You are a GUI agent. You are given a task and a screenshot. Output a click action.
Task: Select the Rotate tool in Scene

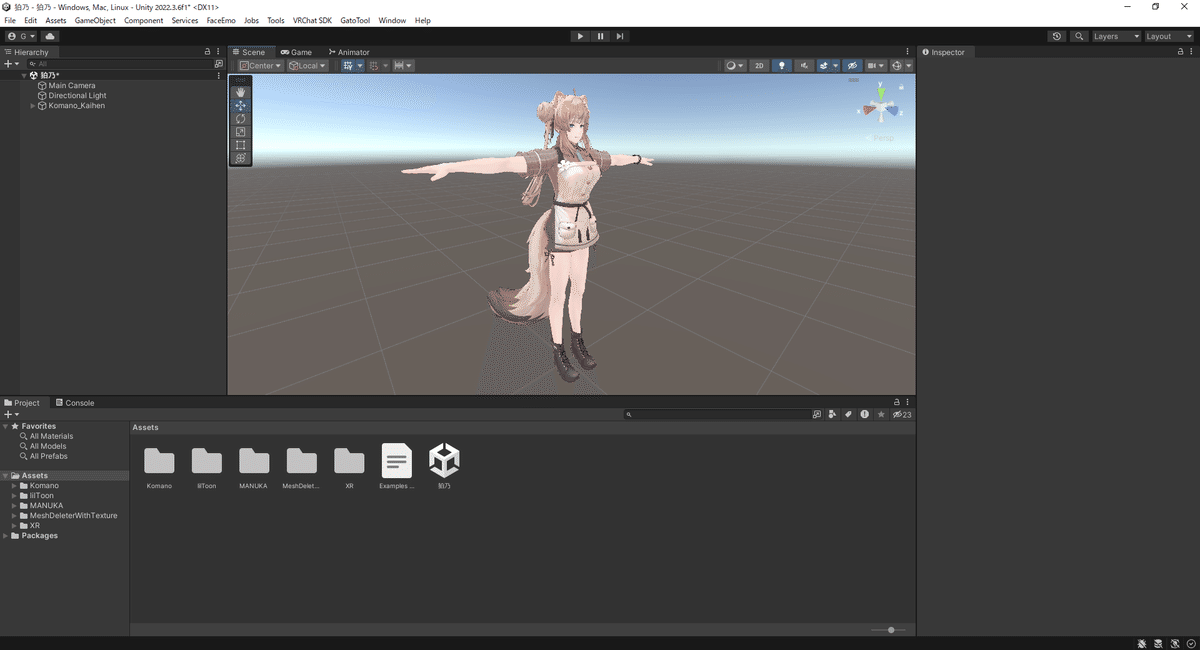coord(240,118)
